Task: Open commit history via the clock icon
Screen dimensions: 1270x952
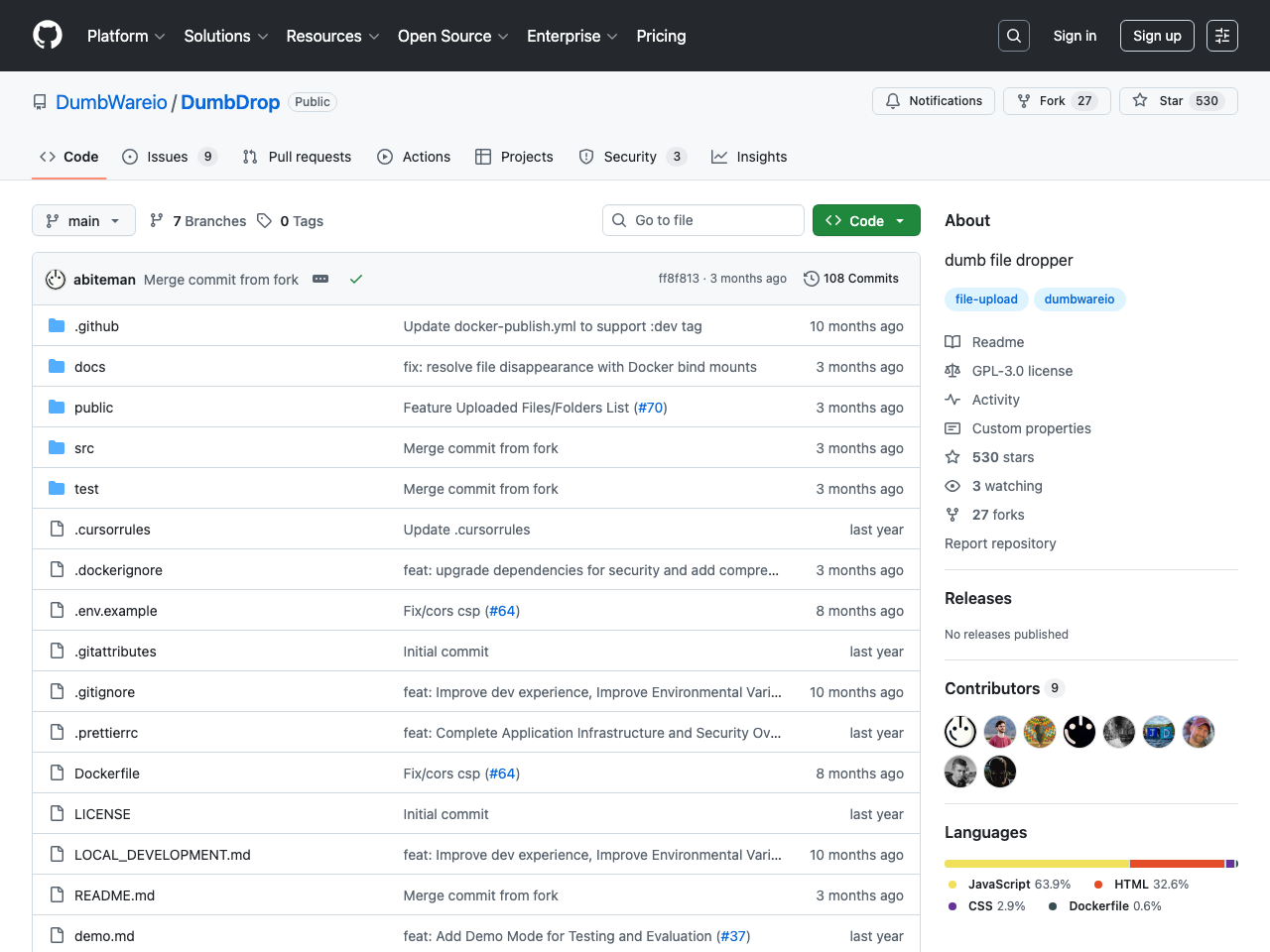Action: [812, 279]
